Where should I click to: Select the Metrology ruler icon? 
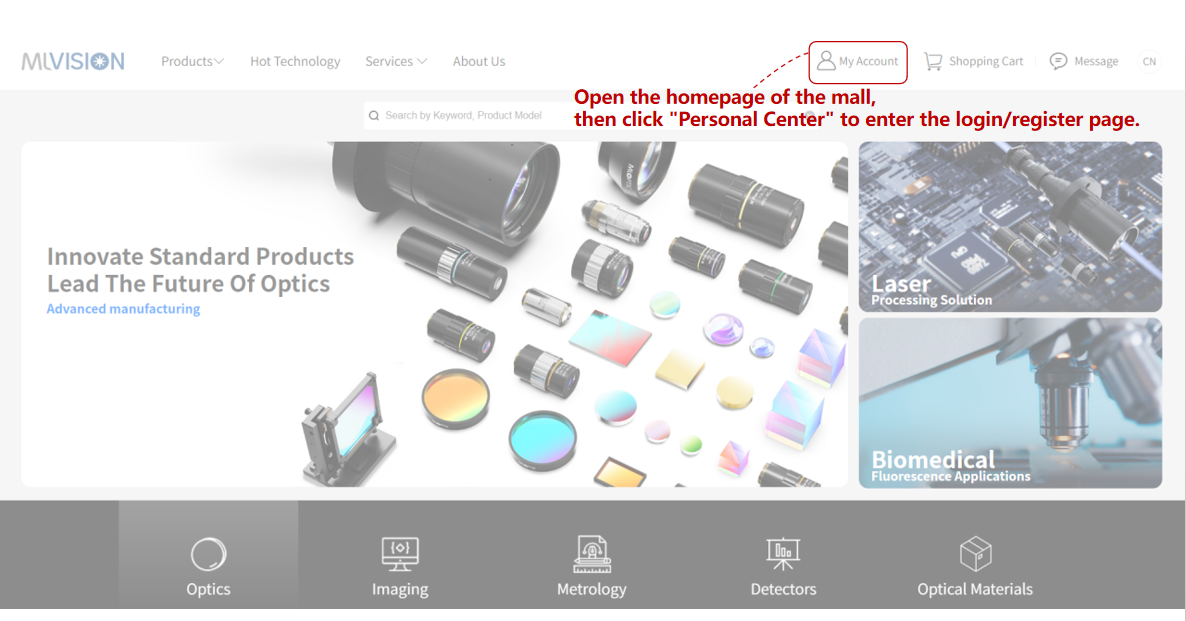591,554
